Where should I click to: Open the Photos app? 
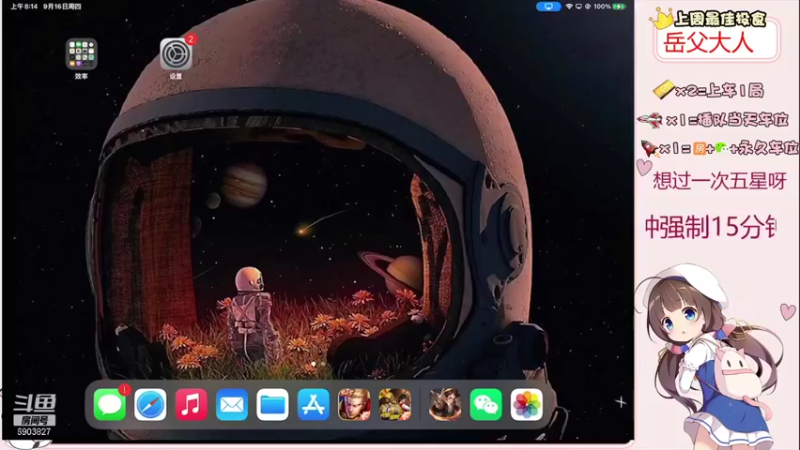pos(527,405)
